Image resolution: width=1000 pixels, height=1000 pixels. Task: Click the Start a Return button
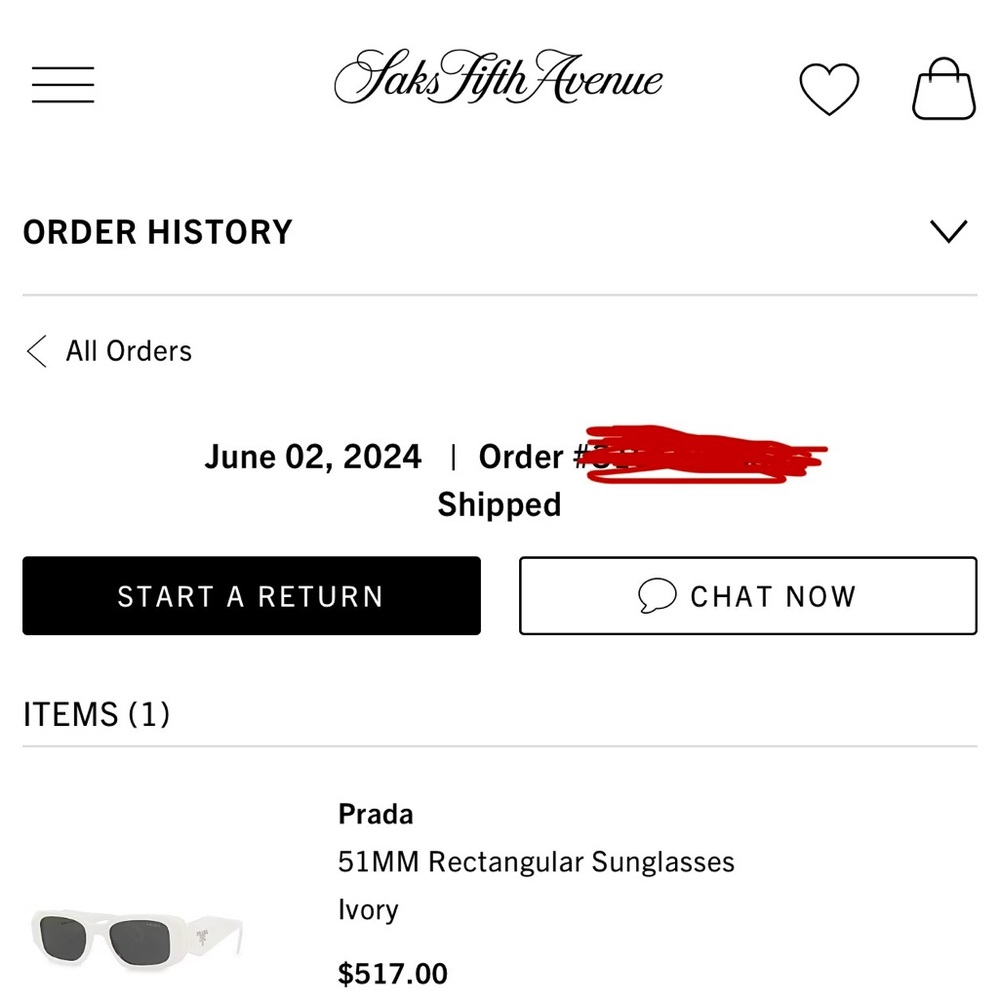pos(250,596)
